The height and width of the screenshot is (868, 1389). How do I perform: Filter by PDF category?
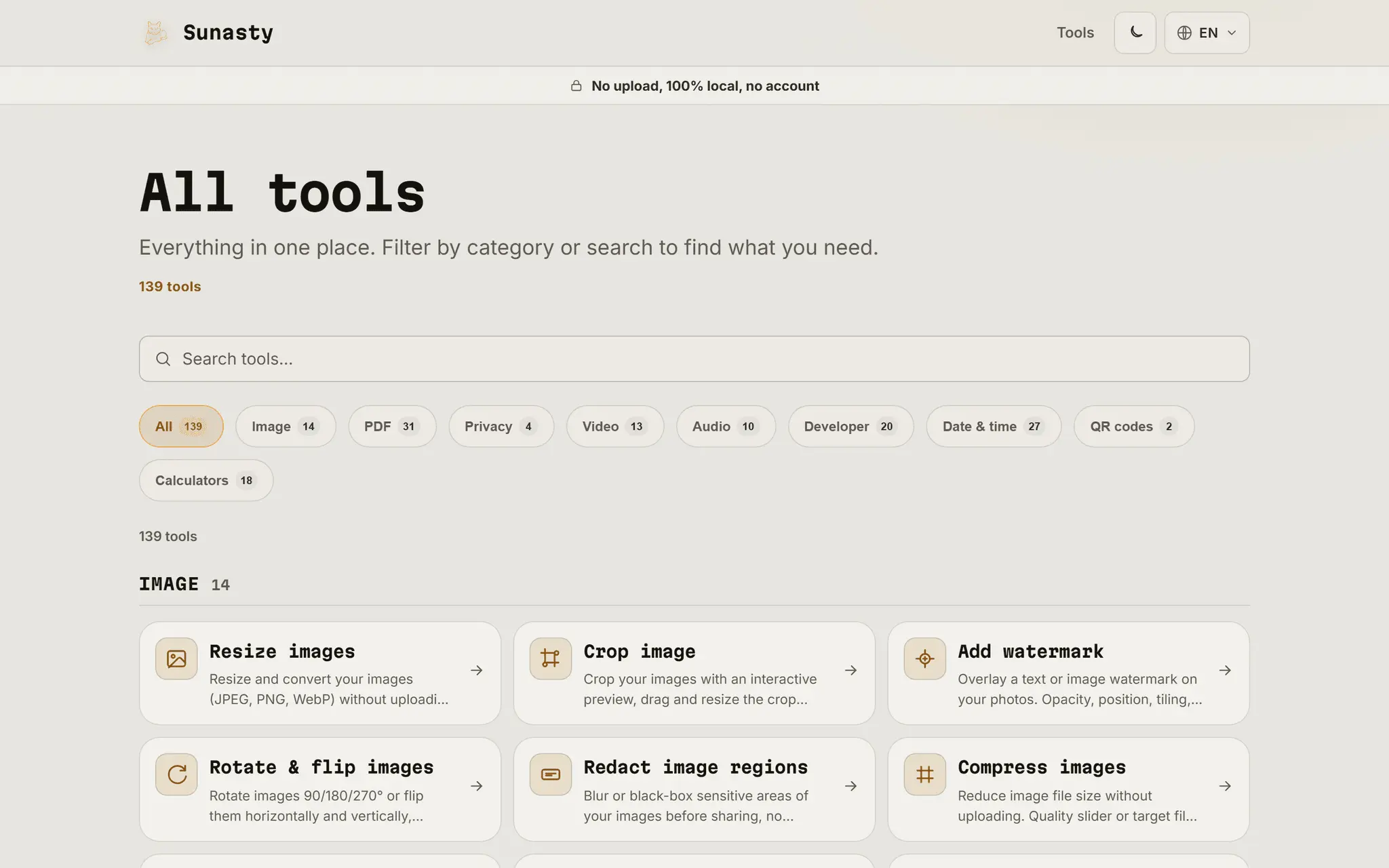pos(392,427)
